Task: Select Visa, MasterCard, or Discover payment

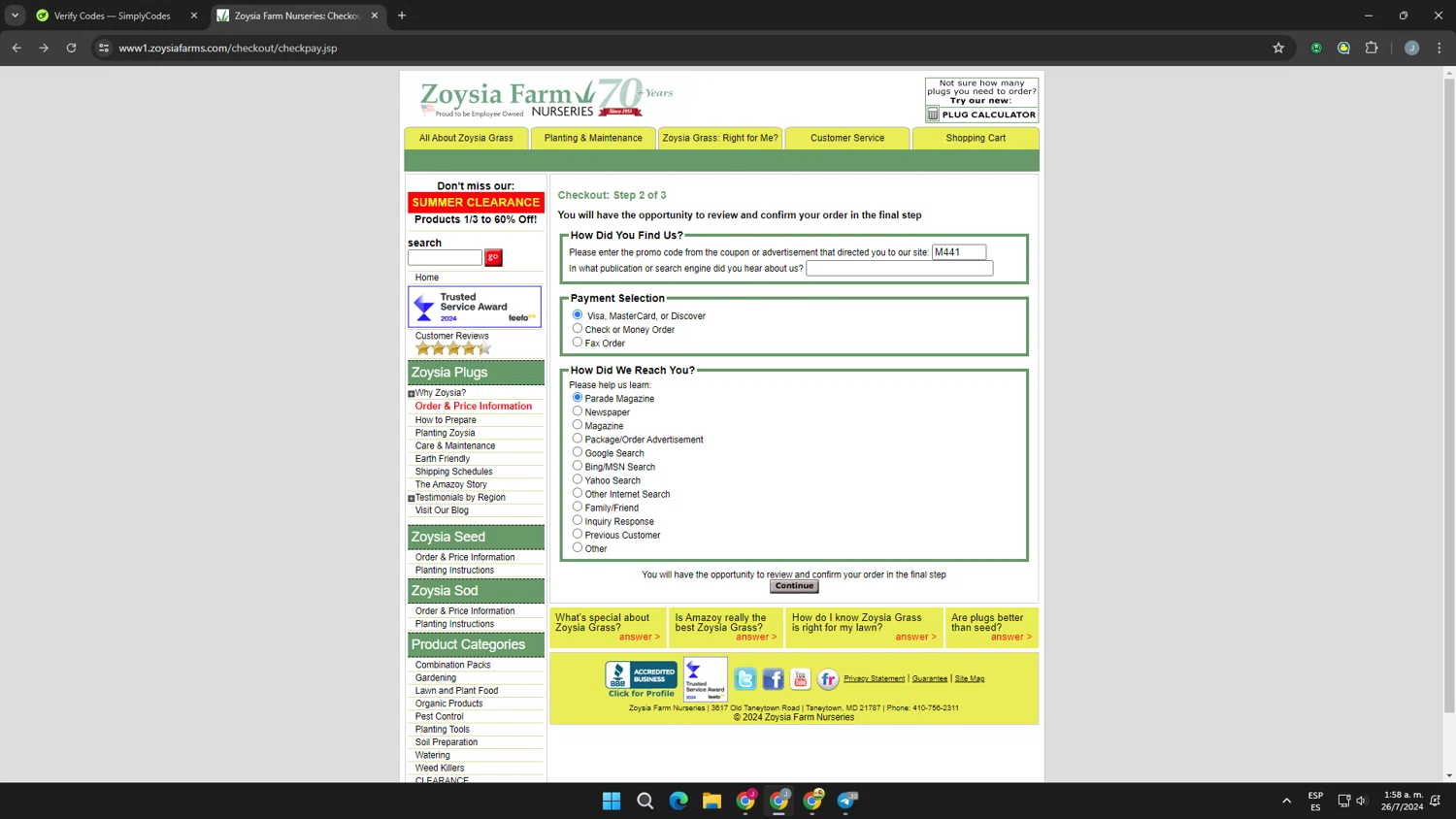Action: click(578, 314)
